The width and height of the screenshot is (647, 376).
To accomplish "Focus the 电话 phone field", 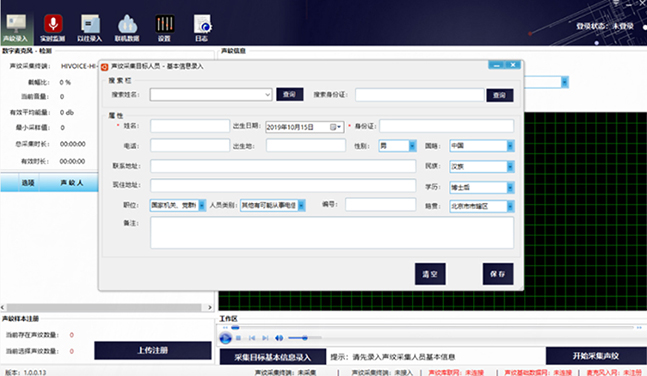I will pos(190,145).
